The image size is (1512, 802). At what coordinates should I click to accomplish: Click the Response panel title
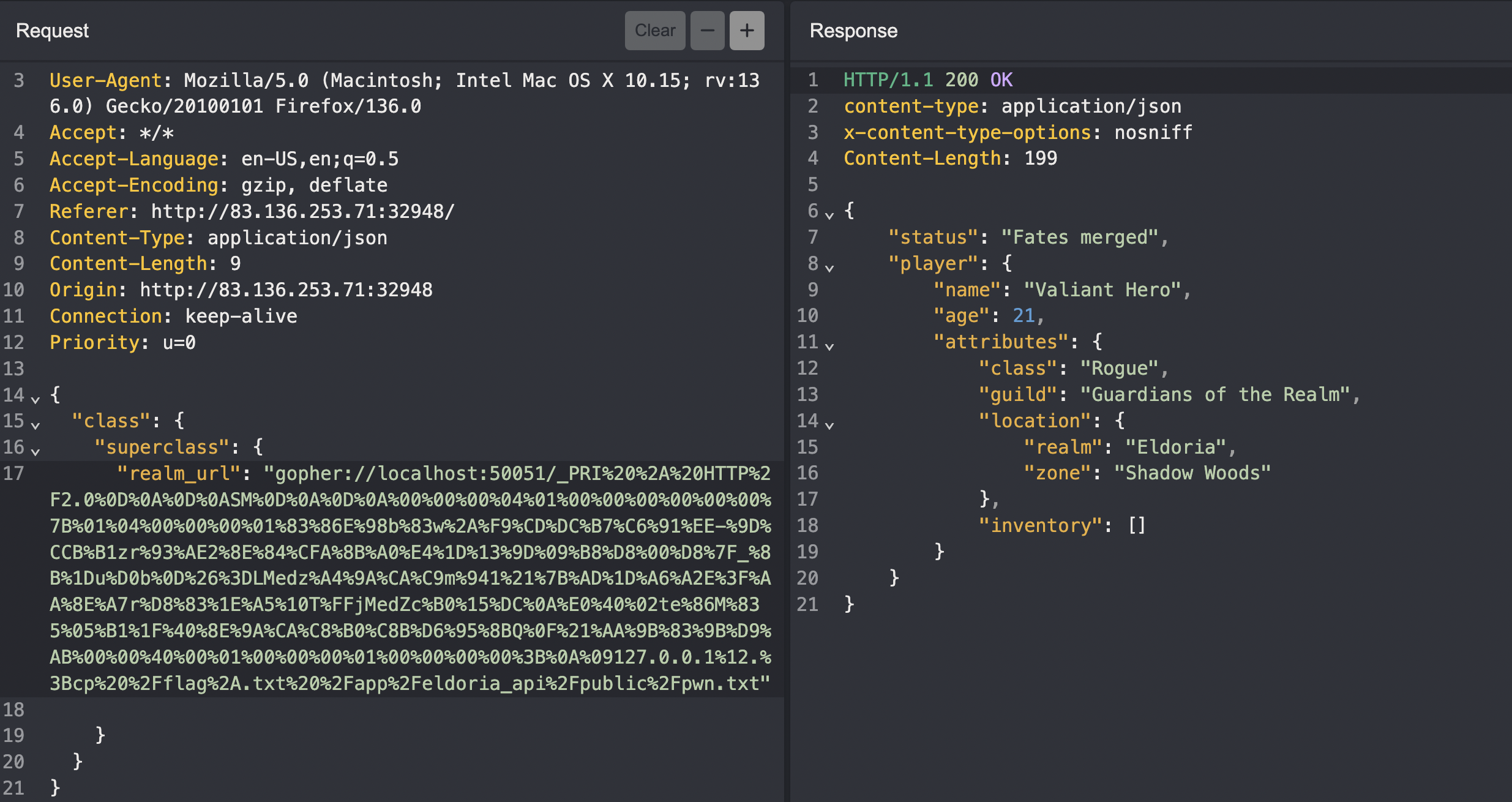click(853, 31)
